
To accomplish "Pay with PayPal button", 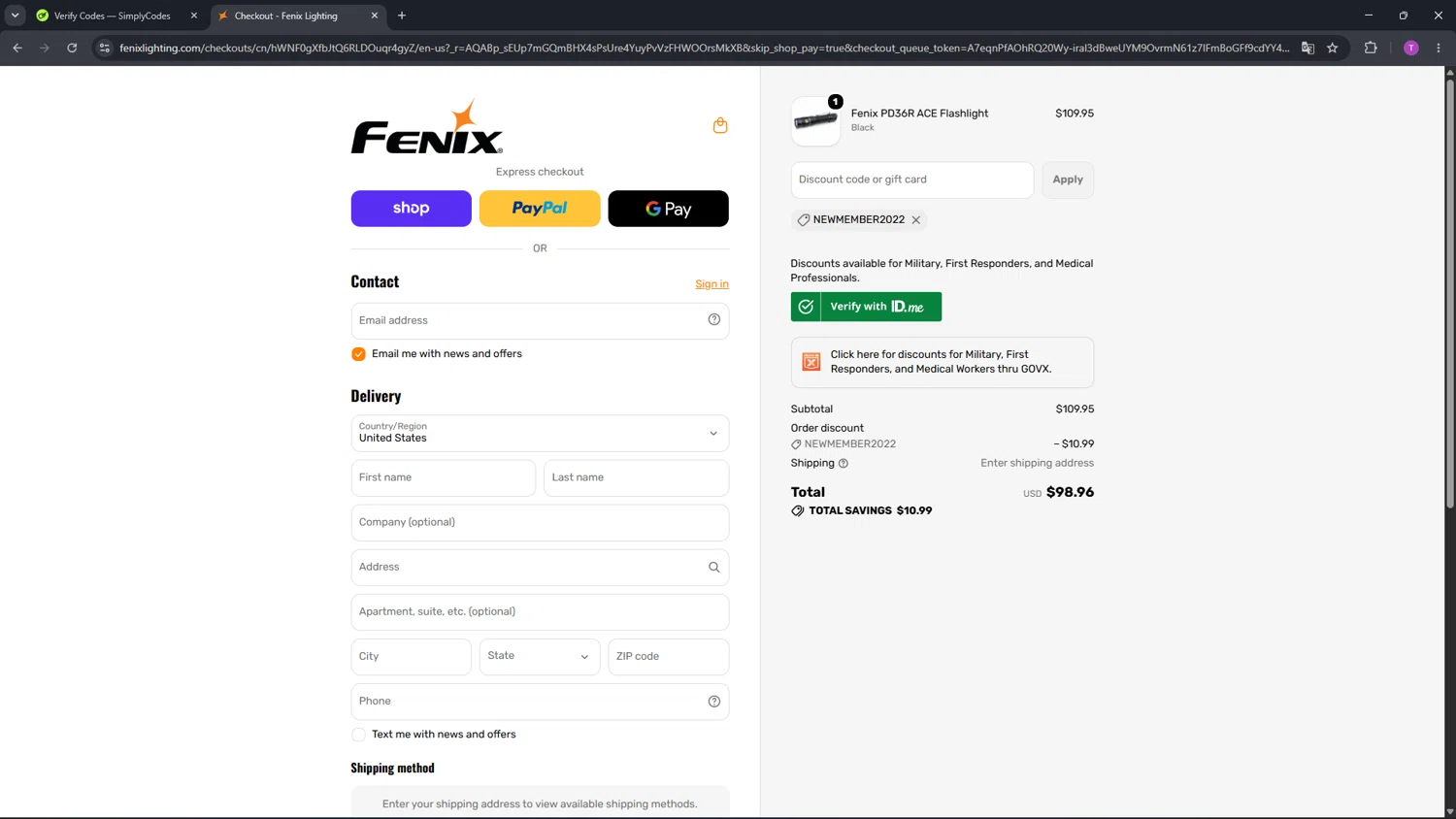I will tap(540, 209).
